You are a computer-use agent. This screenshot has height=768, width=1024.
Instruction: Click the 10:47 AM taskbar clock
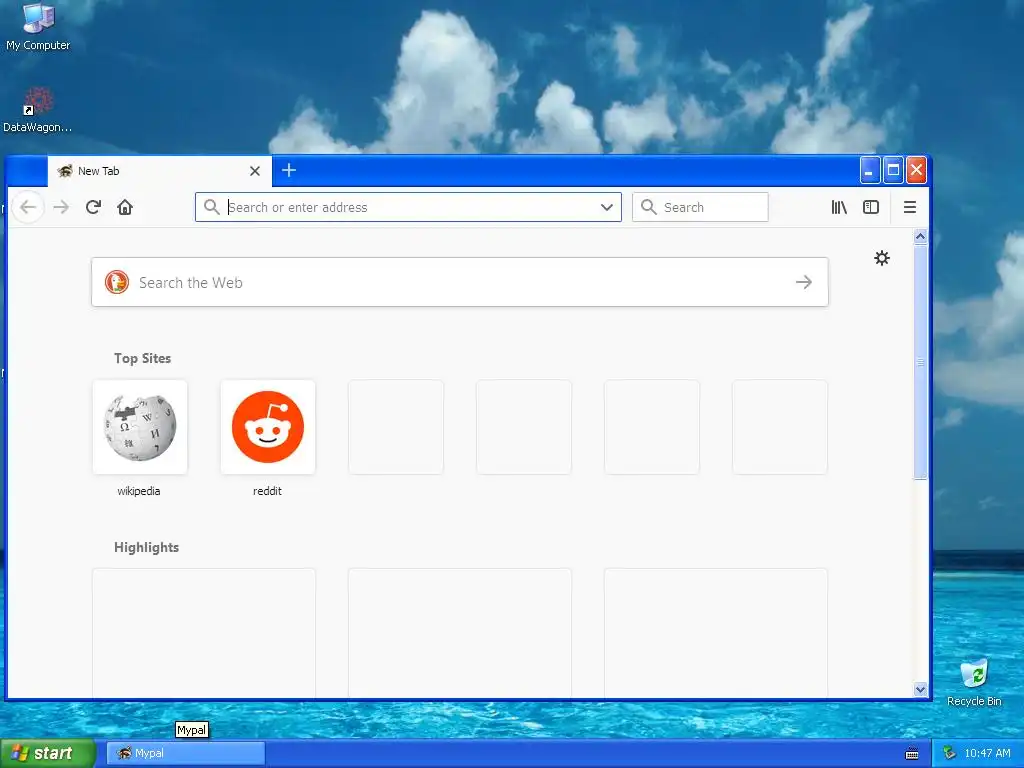(987, 754)
